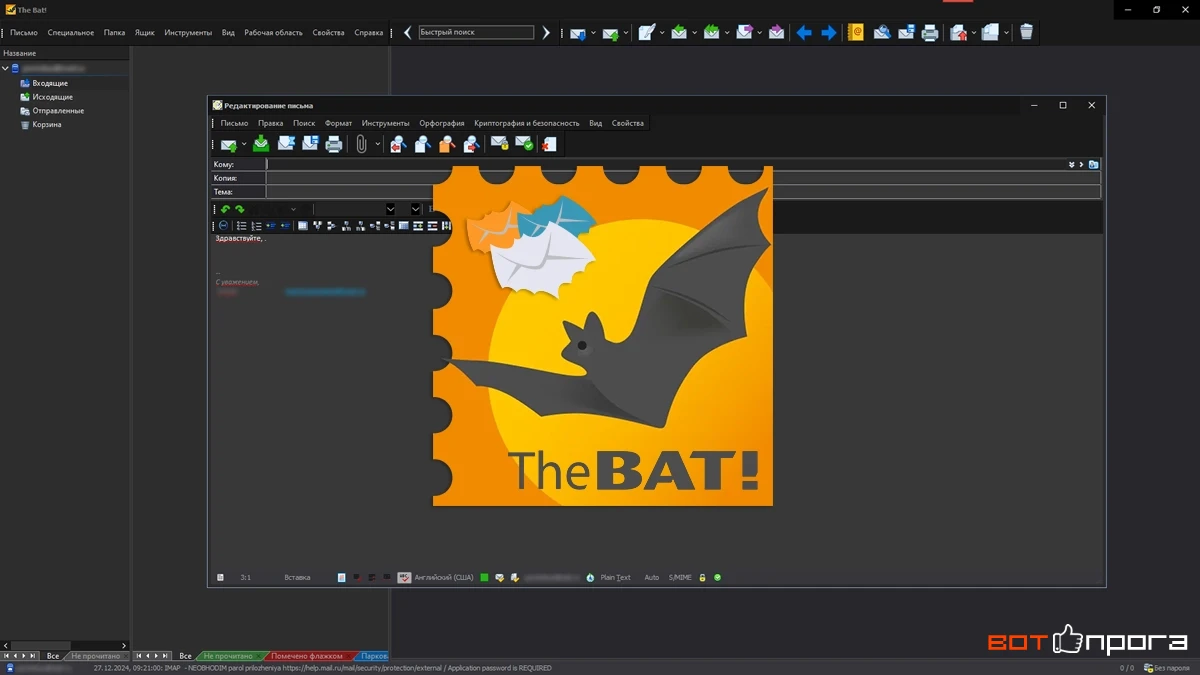1200x675 pixels.
Task: Open the Ящик menu in main window
Action: pos(145,33)
